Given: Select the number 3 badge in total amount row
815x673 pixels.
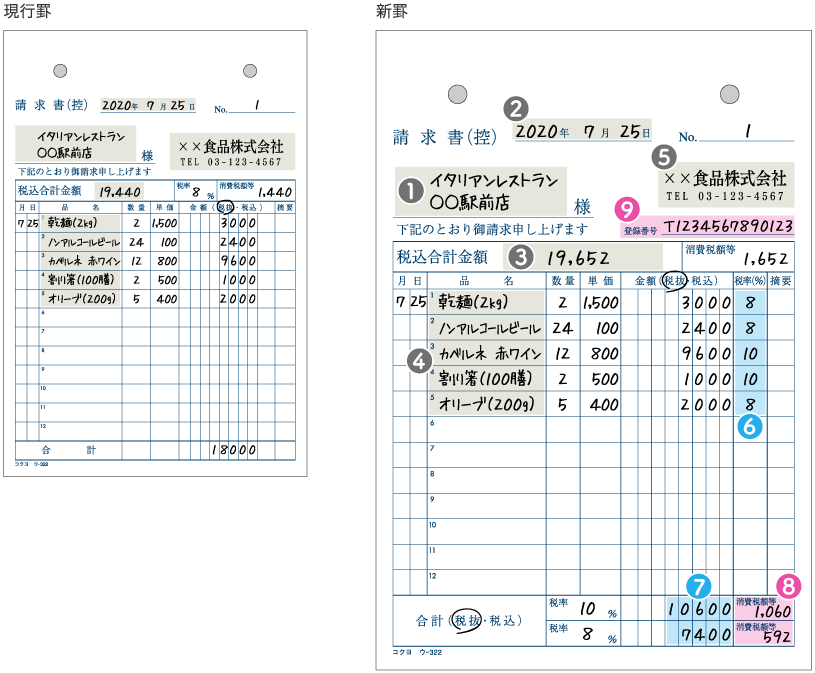Looking at the screenshot, I should (x=520, y=255).
